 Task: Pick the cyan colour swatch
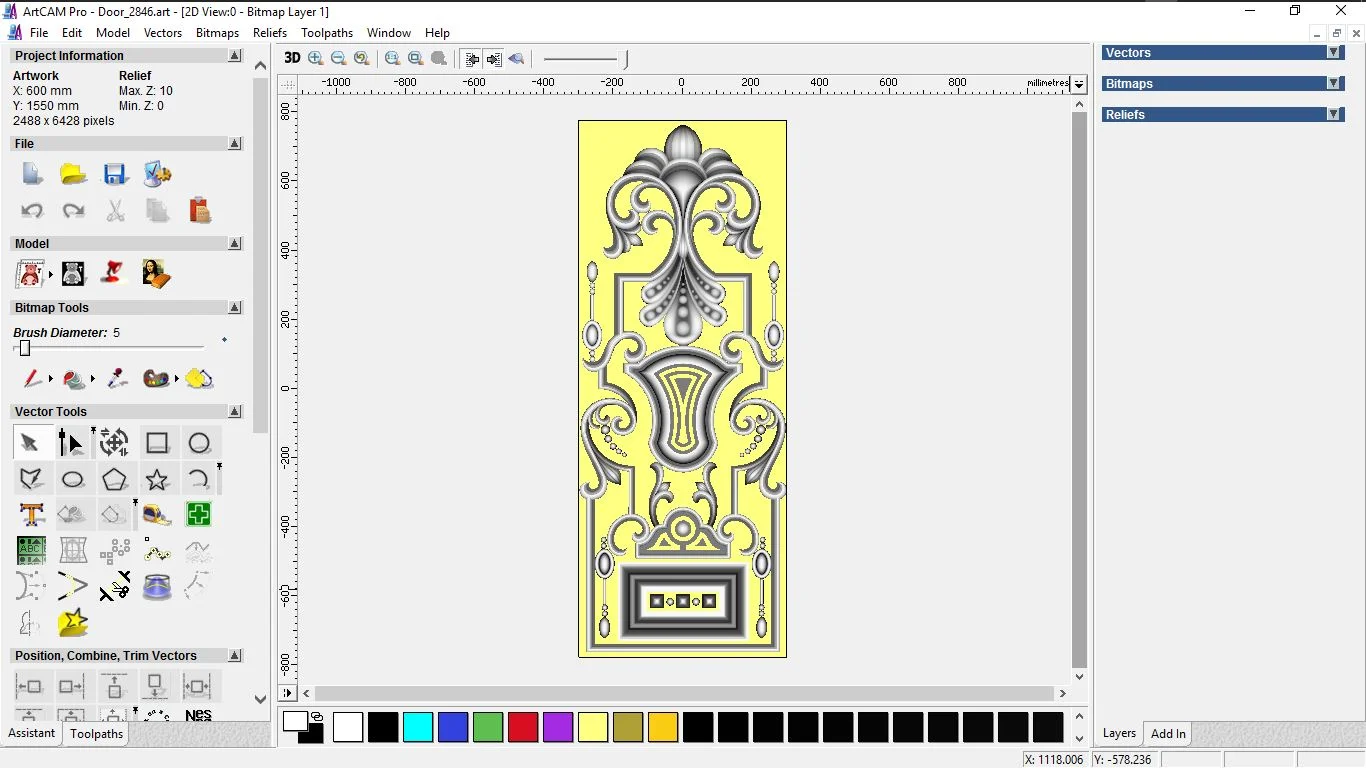(x=418, y=727)
